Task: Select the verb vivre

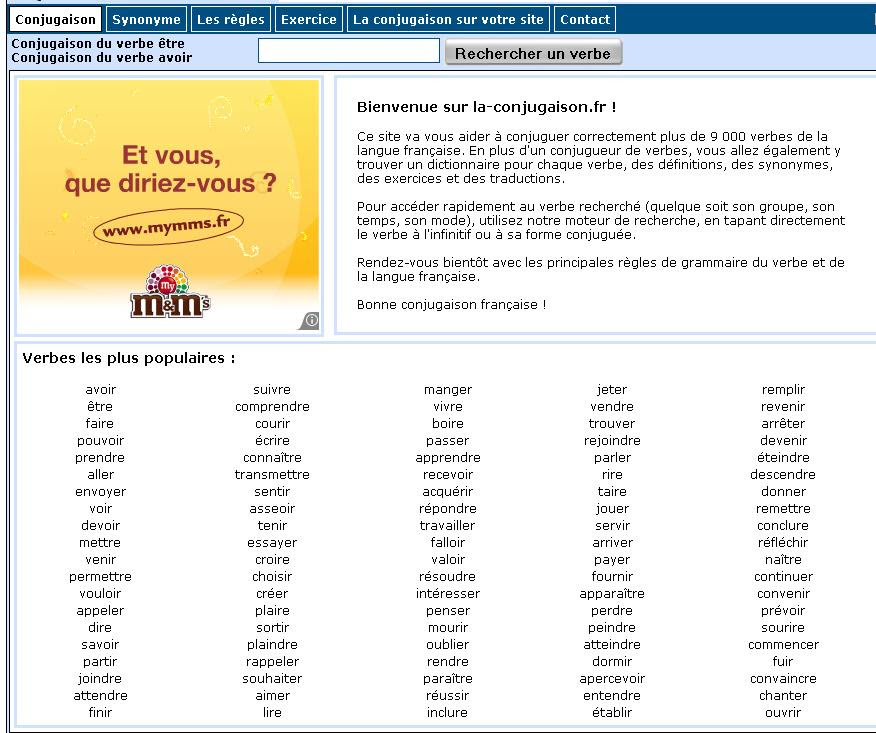Action: point(448,406)
